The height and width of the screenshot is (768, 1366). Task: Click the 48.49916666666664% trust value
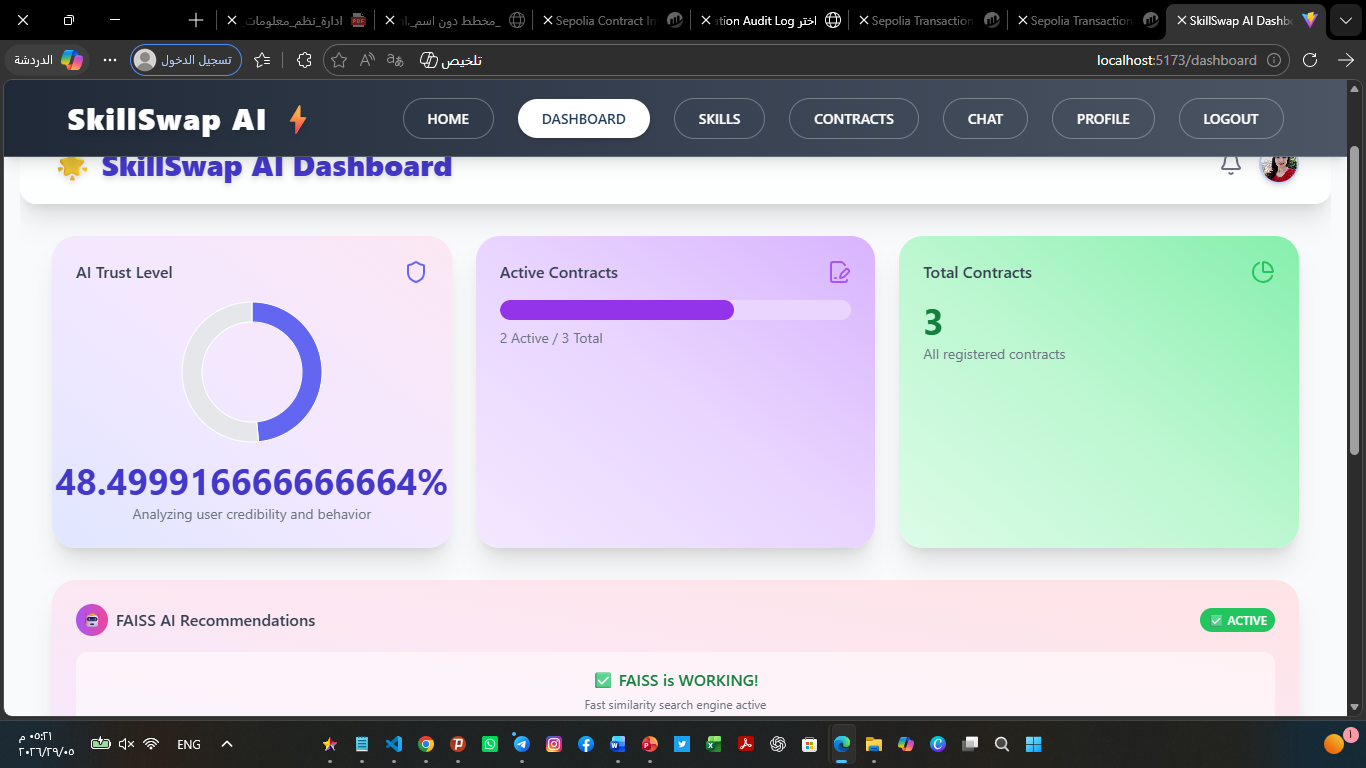click(252, 483)
